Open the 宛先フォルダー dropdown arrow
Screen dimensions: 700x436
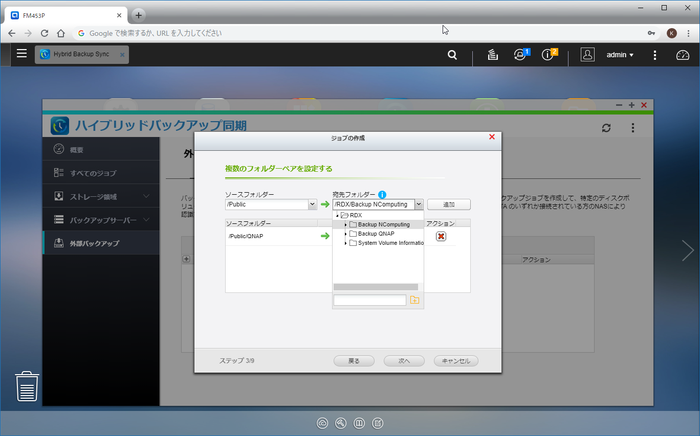point(419,204)
